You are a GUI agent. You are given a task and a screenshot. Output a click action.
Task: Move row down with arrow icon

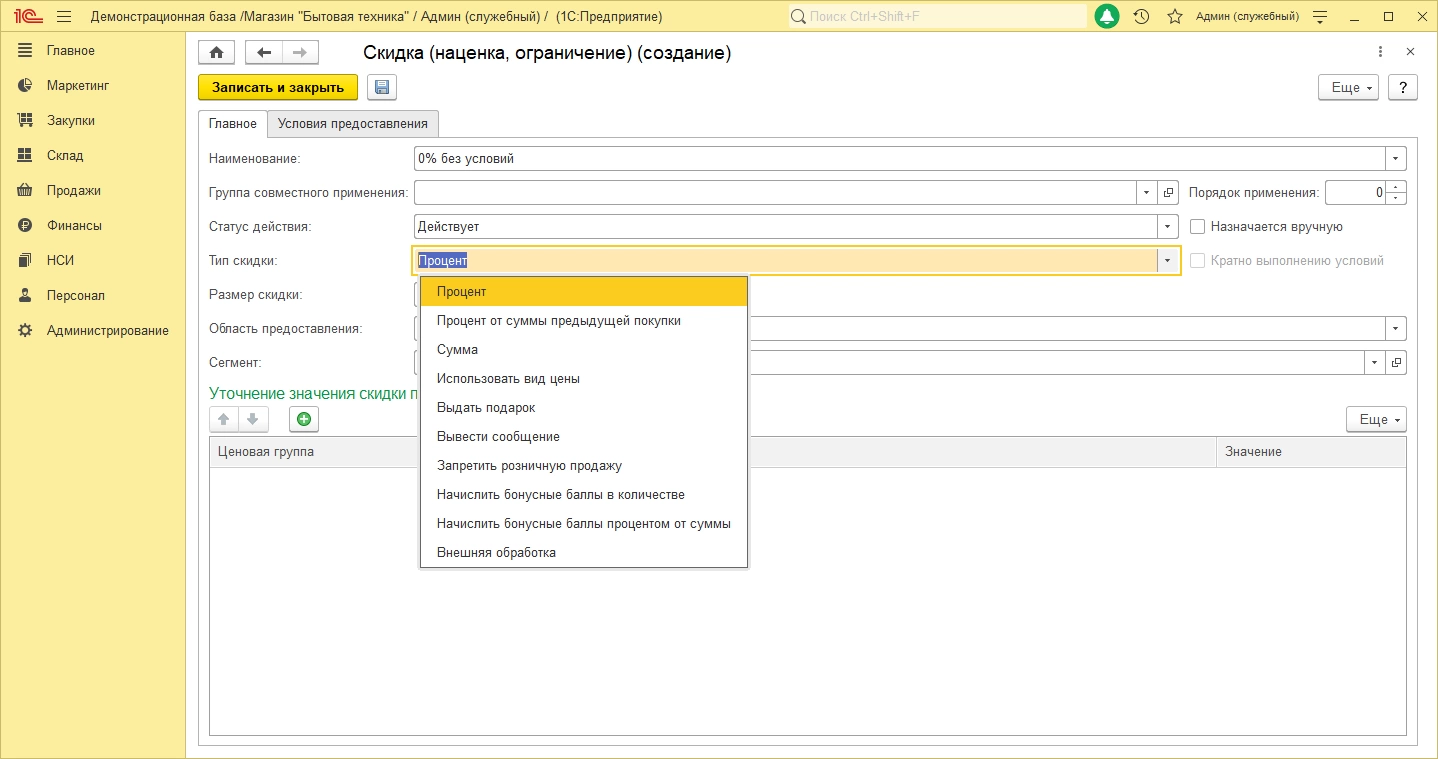pyautogui.click(x=253, y=420)
